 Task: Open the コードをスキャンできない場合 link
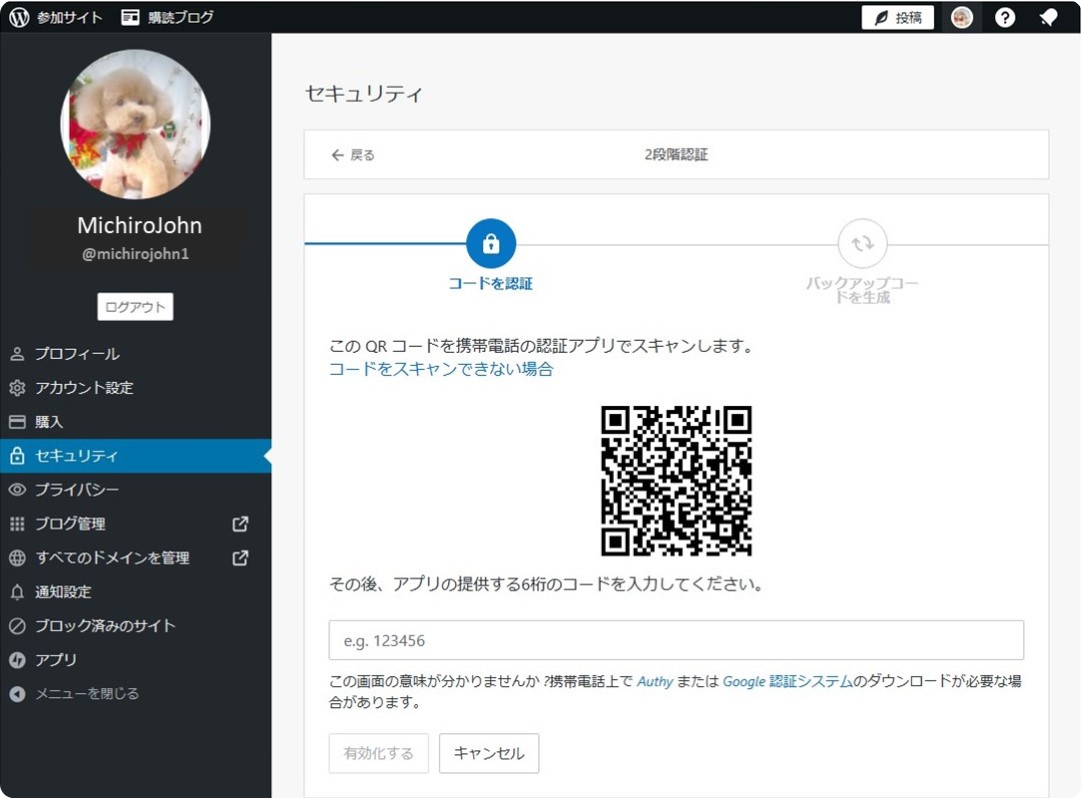[x=444, y=369]
